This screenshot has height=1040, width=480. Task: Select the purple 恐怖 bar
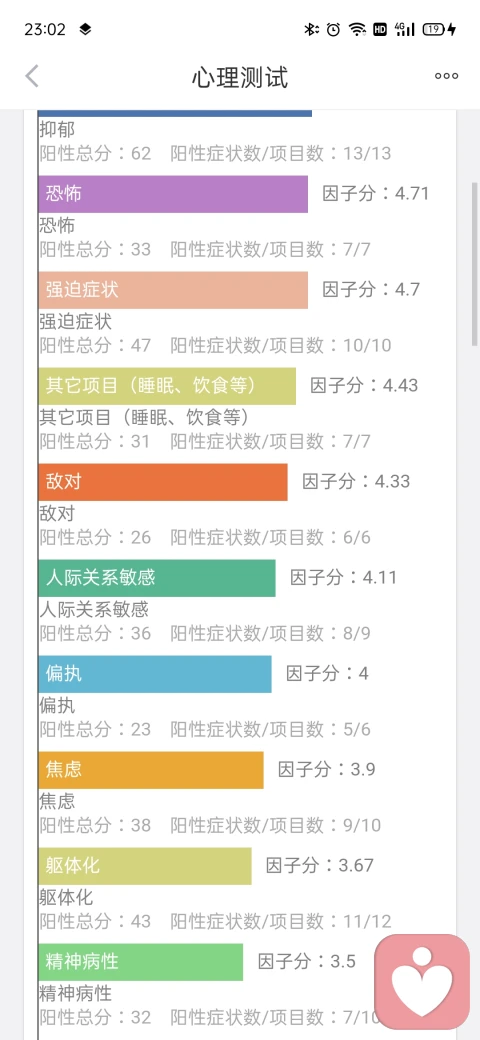[x=173, y=194]
